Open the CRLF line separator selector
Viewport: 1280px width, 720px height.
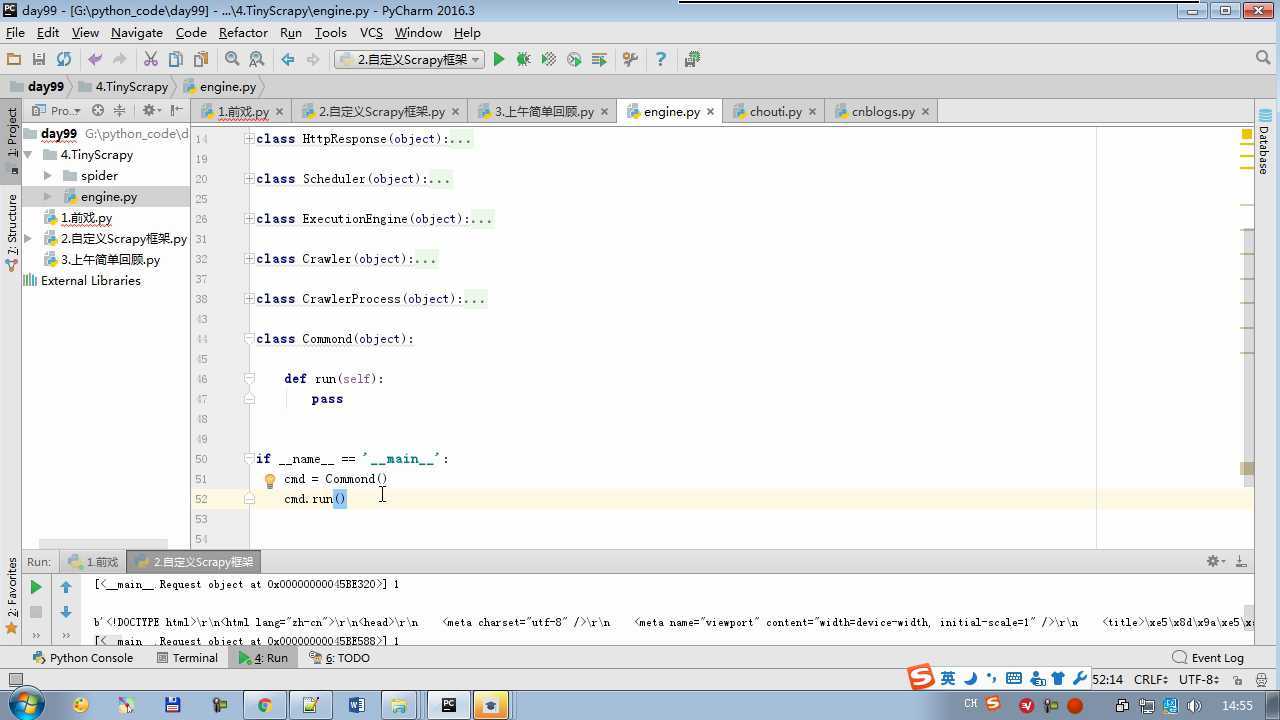1151,680
